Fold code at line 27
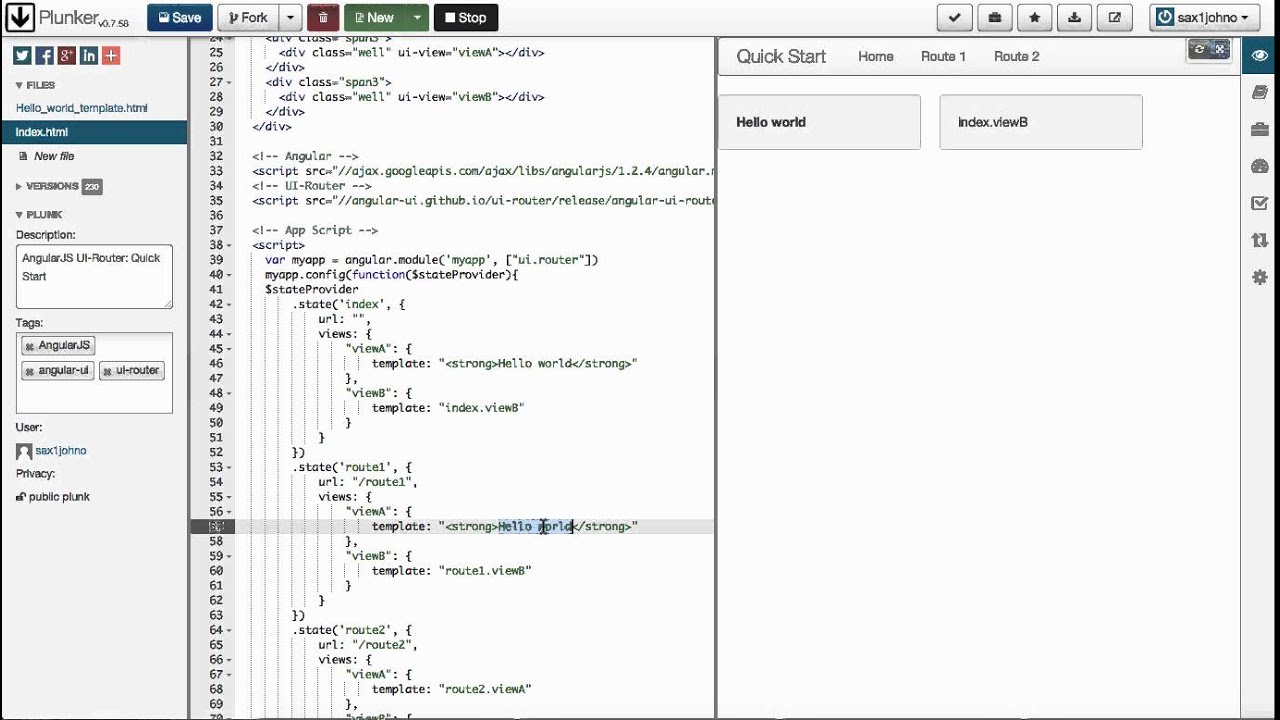The height and width of the screenshot is (720, 1280). (x=229, y=82)
